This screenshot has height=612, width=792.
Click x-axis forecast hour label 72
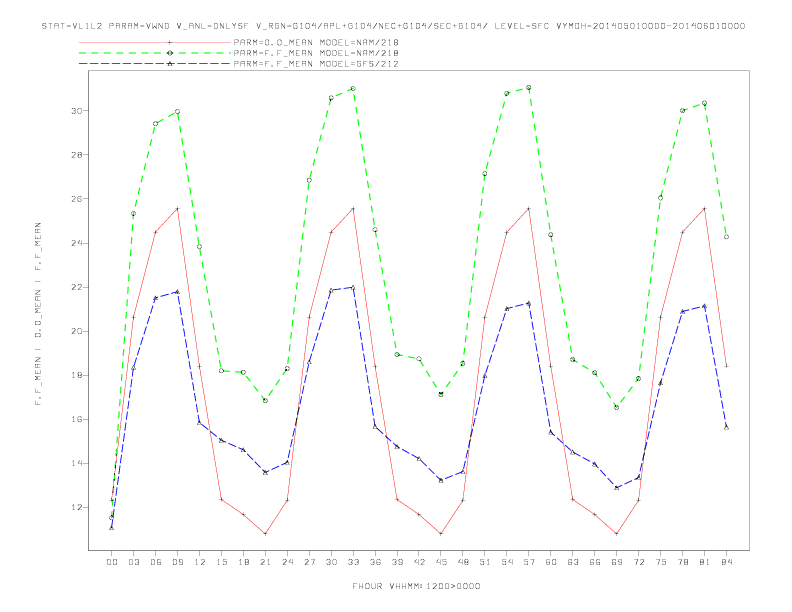tap(639, 562)
